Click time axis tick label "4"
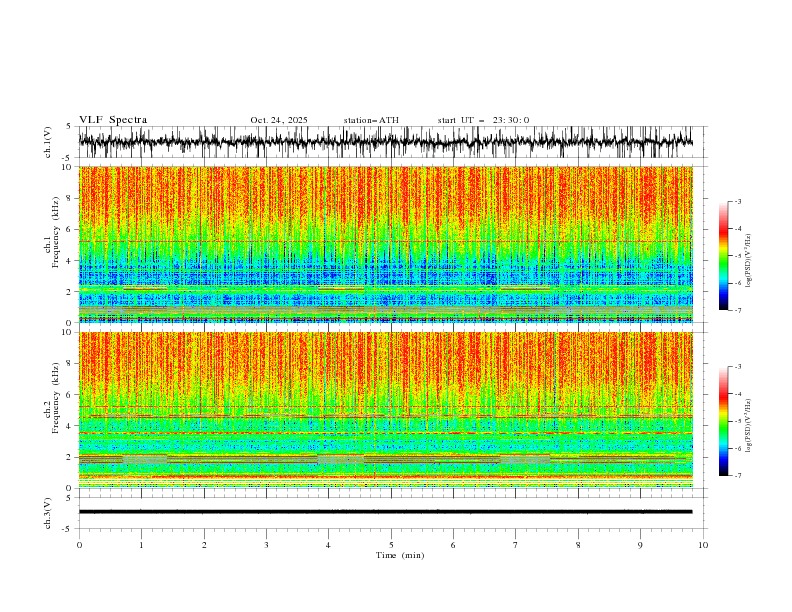The width and height of the screenshot is (792, 612). [329, 545]
